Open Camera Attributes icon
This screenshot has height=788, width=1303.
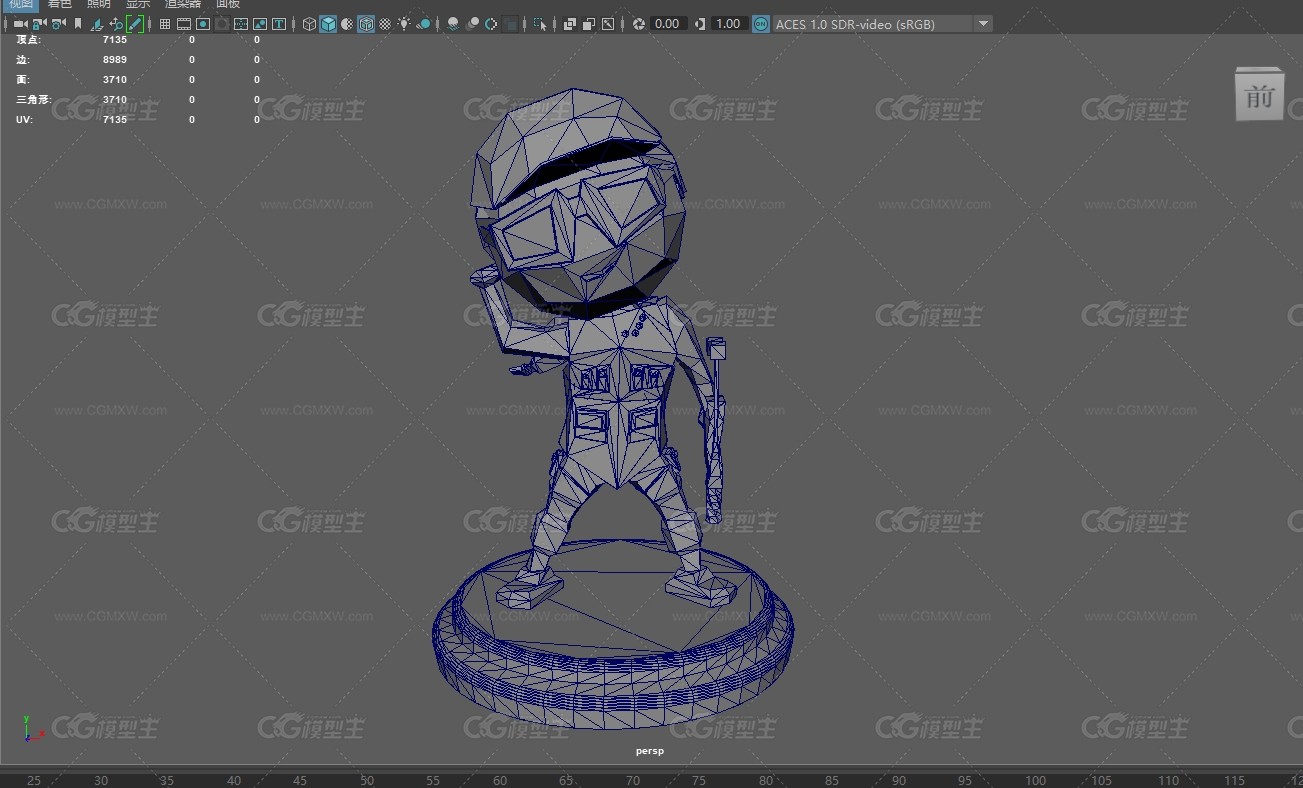click(59, 24)
